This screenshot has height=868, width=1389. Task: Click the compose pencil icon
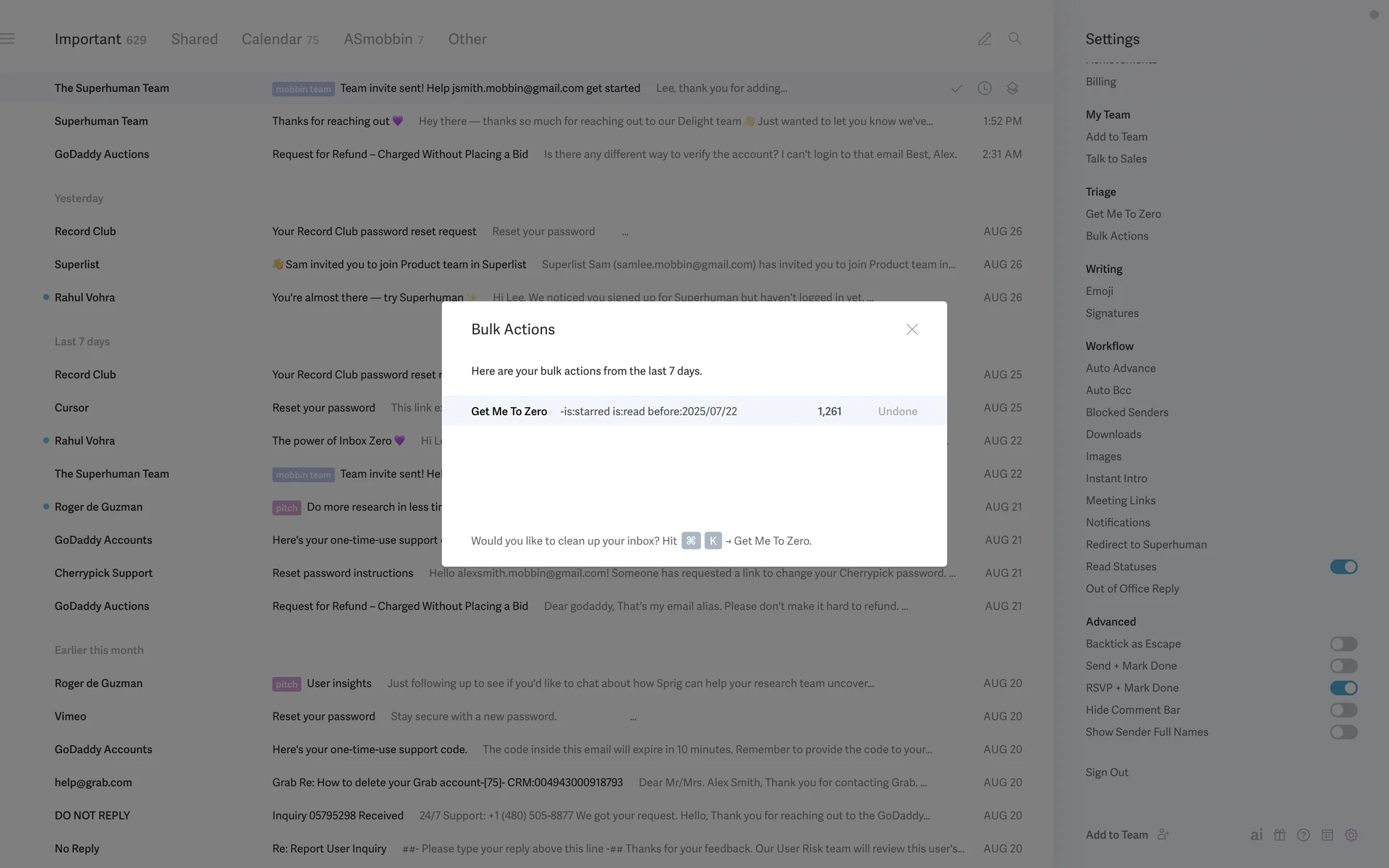click(984, 39)
